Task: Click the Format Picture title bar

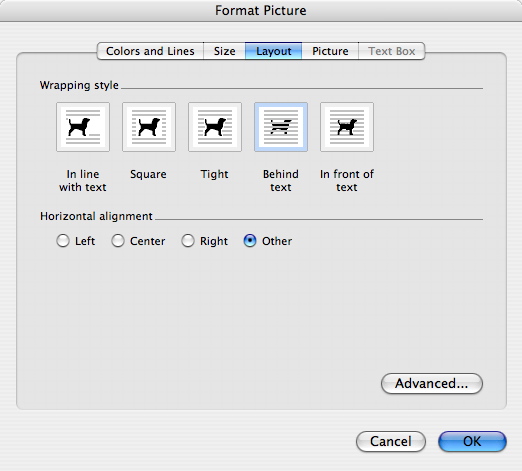Action: click(261, 11)
